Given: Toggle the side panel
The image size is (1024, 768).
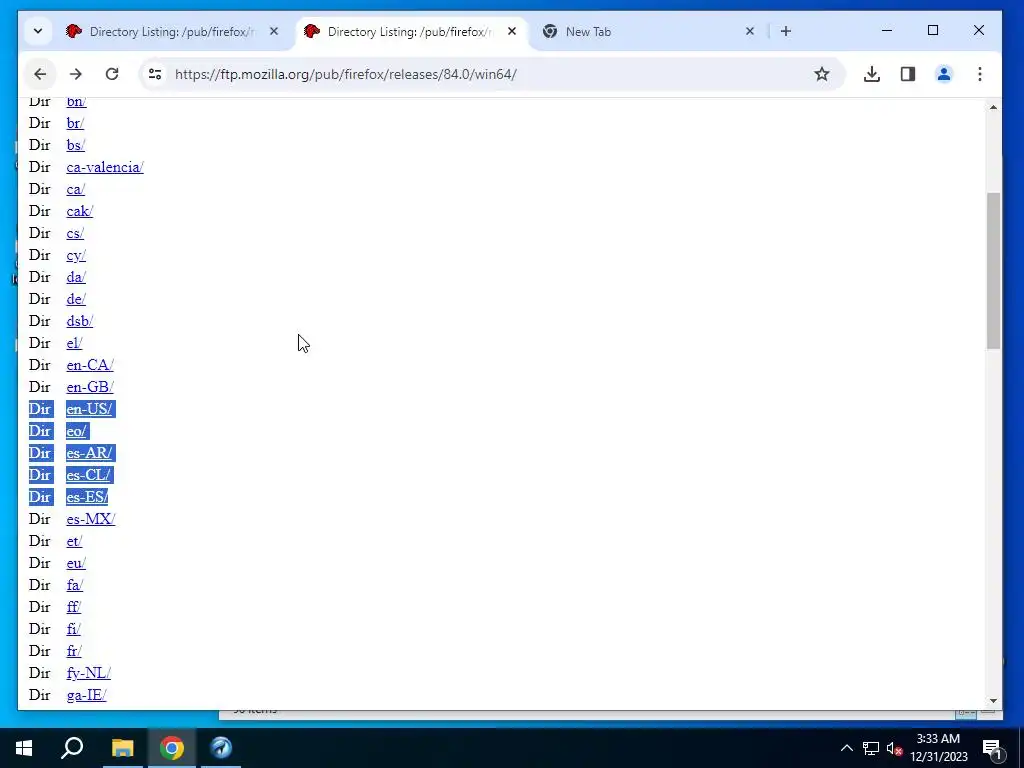Looking at the screenshot, I should pos(908,74).
